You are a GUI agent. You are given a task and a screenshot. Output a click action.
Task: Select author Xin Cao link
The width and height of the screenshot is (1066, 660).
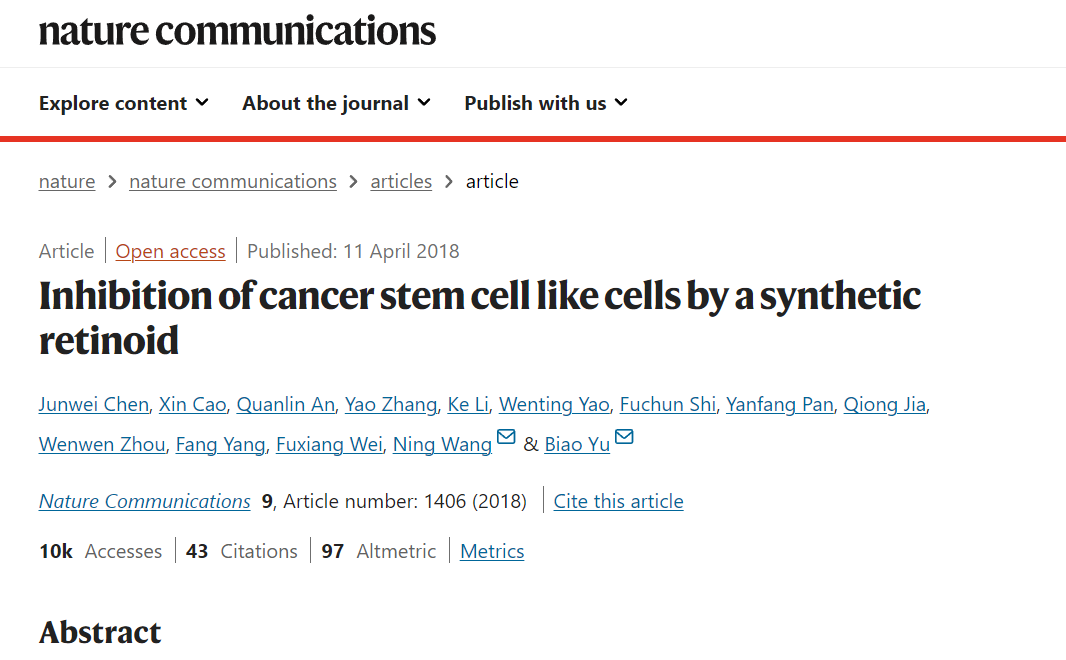pyautogui.click(x=192, y=404)
